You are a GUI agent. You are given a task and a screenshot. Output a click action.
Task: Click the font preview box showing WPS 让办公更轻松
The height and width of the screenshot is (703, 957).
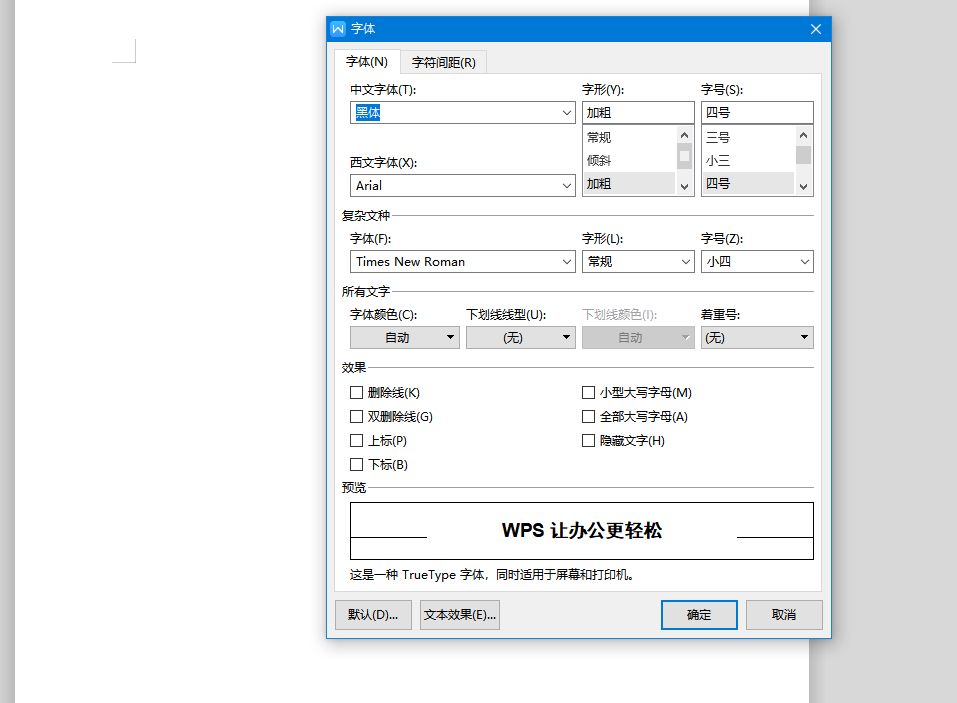582,531
